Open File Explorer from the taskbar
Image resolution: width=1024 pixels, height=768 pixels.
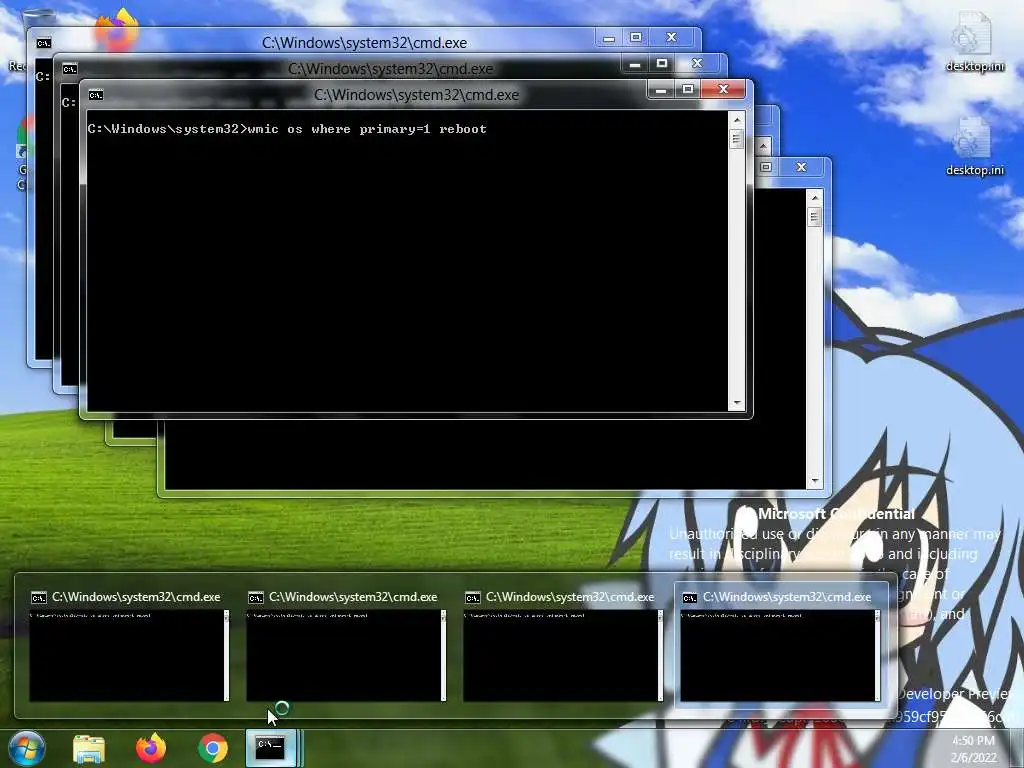coord(89,748)
